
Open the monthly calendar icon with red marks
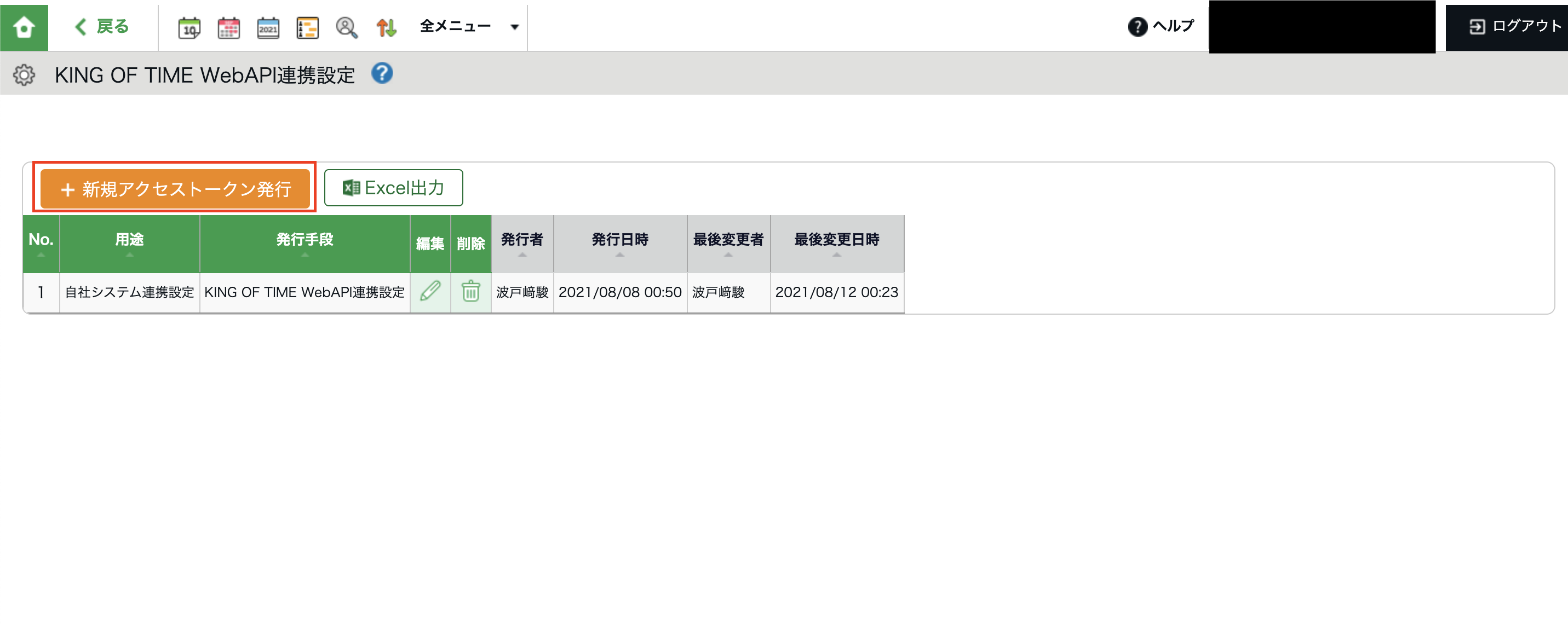click(x=229, y=27)
